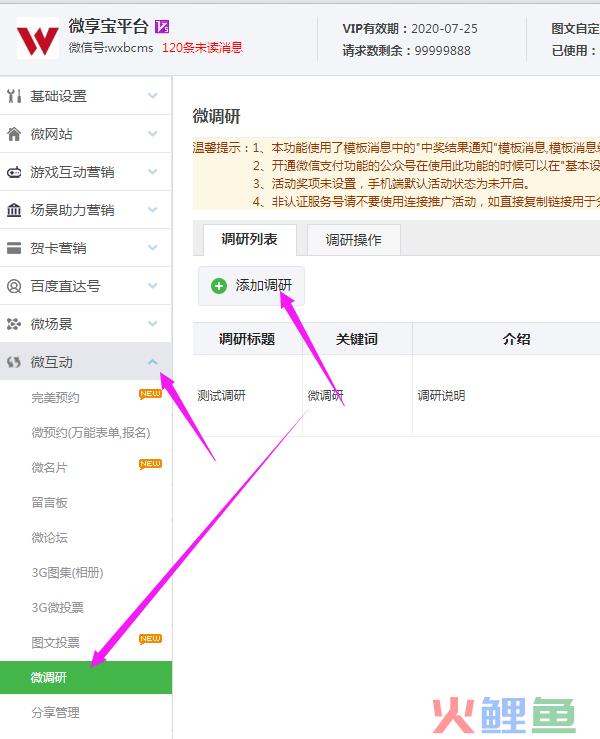
Task: Open the 120条未读消息 link
Action: tap(203, 48)
